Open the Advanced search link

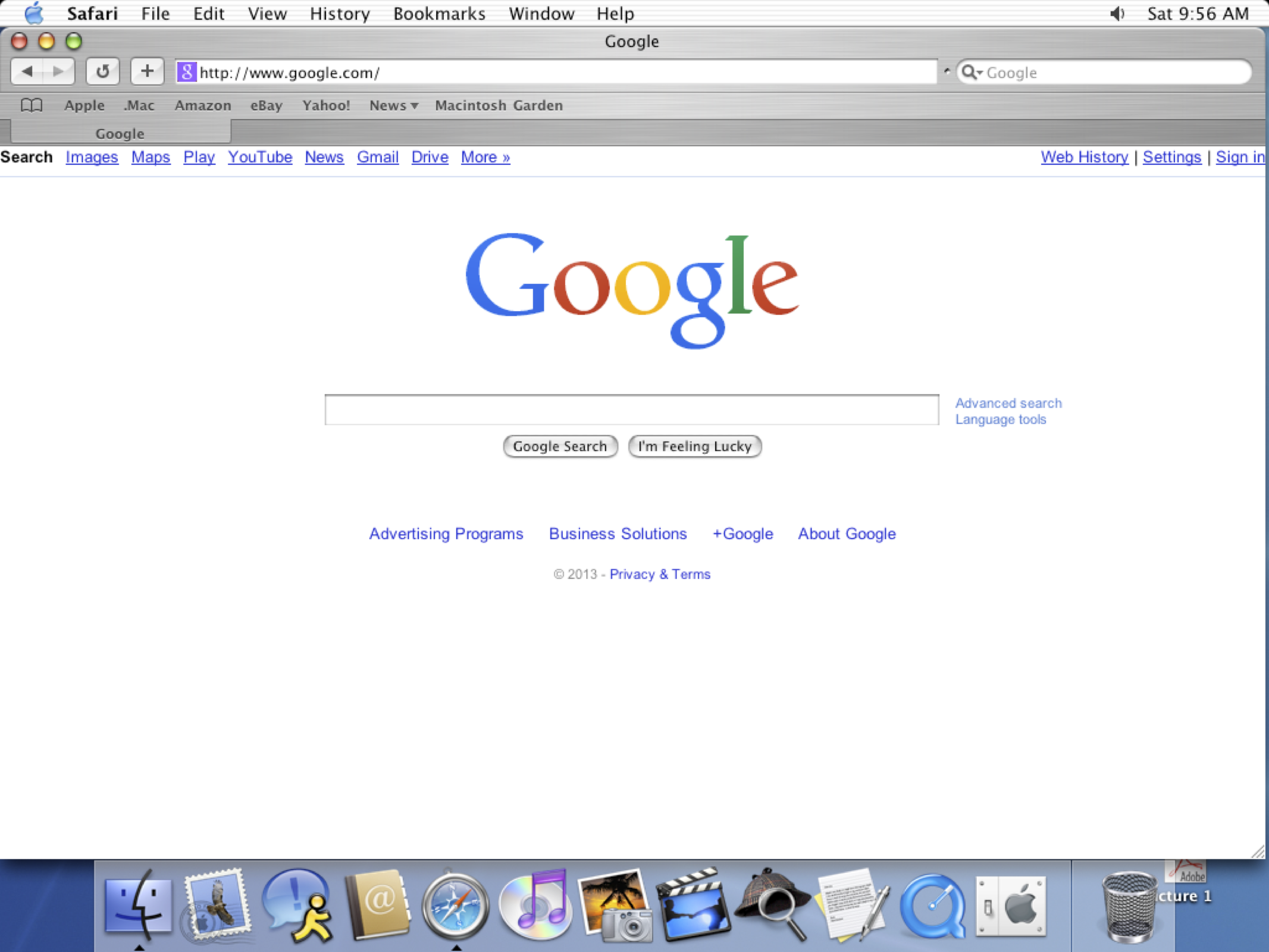point(1008,403)
